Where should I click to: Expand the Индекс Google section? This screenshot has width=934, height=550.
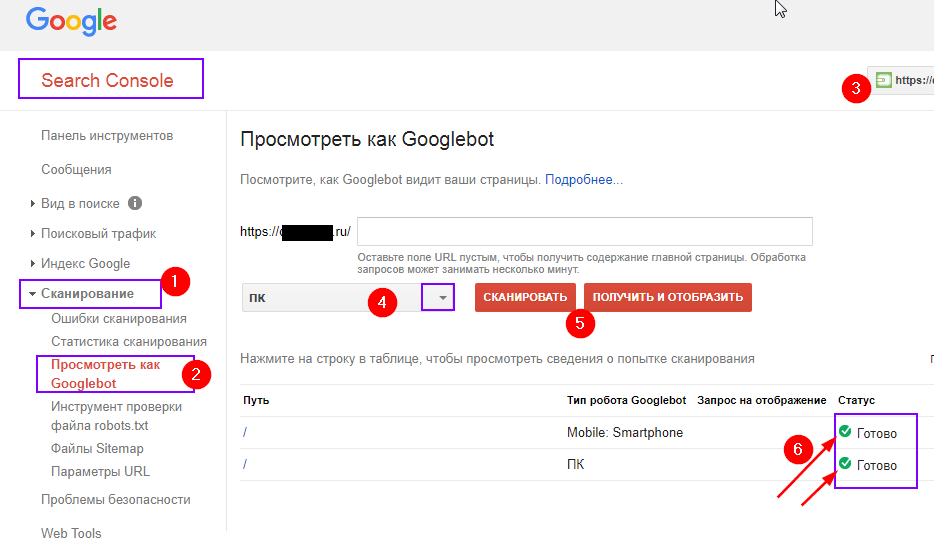[33, 263]
